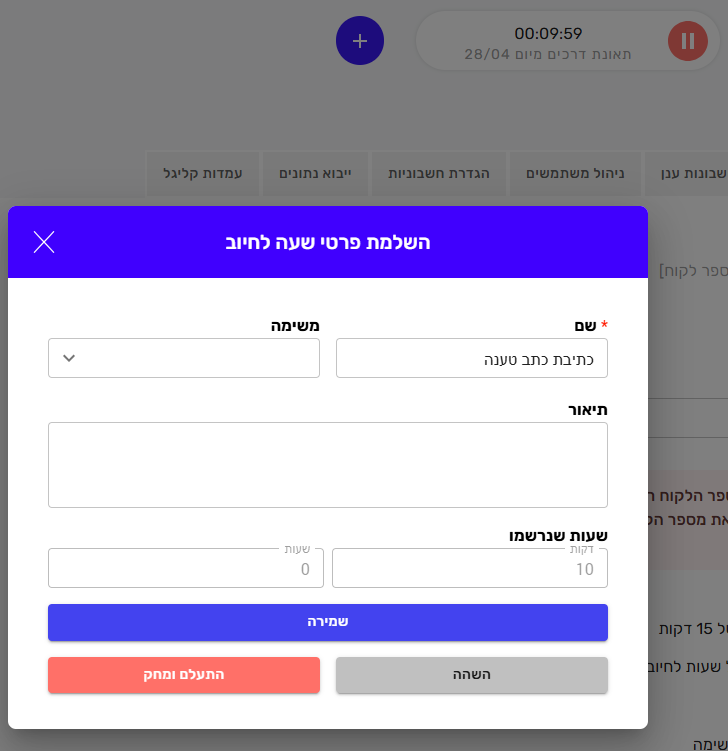Viewport: 728px width, 751px height.
Task: Switch to the ייבוא נתונים tab
Action: 314,173
